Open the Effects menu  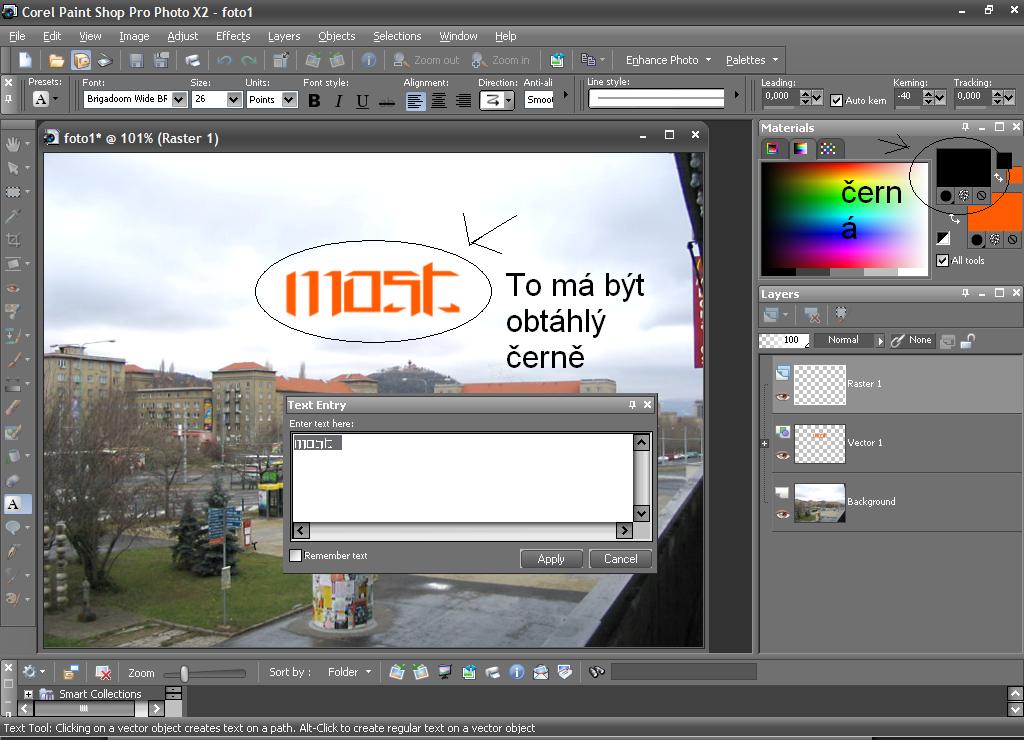(233, 36)
